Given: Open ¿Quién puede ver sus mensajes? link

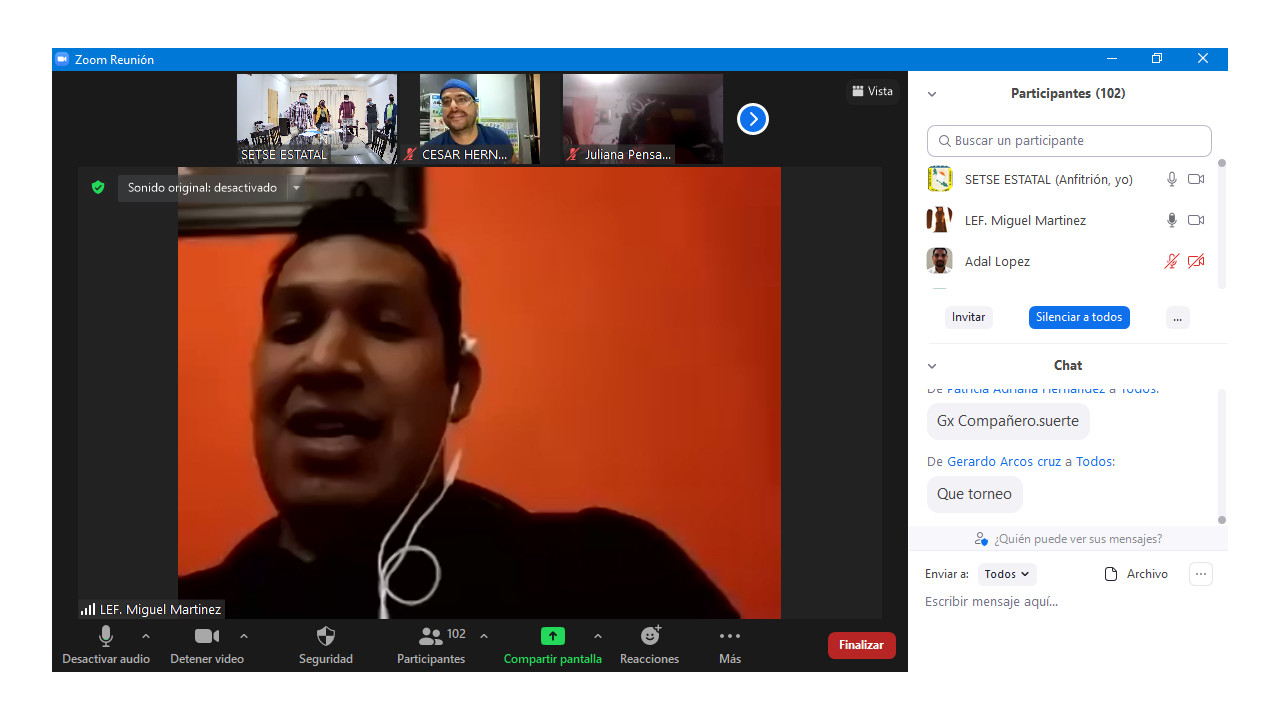Looking at the screenshot, I should click(1077, 539).
